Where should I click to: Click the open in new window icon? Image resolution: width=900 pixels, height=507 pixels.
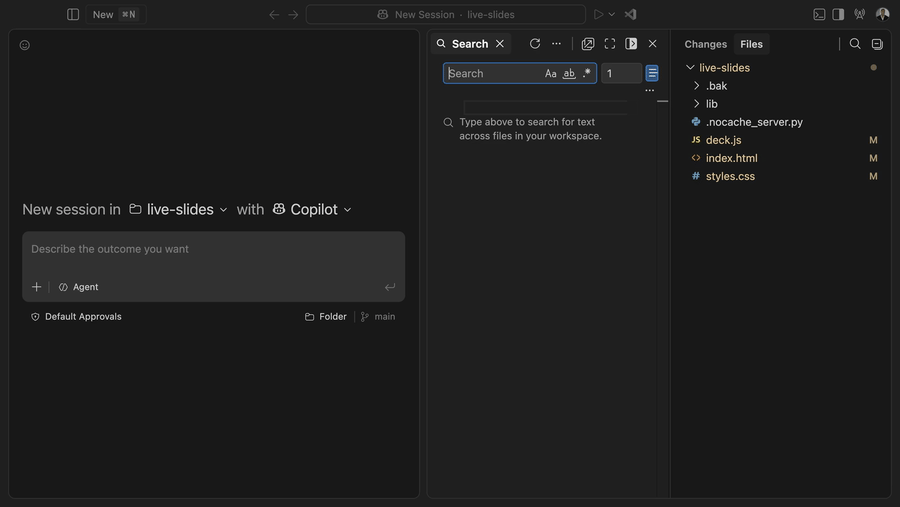click(x=588, y=44)
